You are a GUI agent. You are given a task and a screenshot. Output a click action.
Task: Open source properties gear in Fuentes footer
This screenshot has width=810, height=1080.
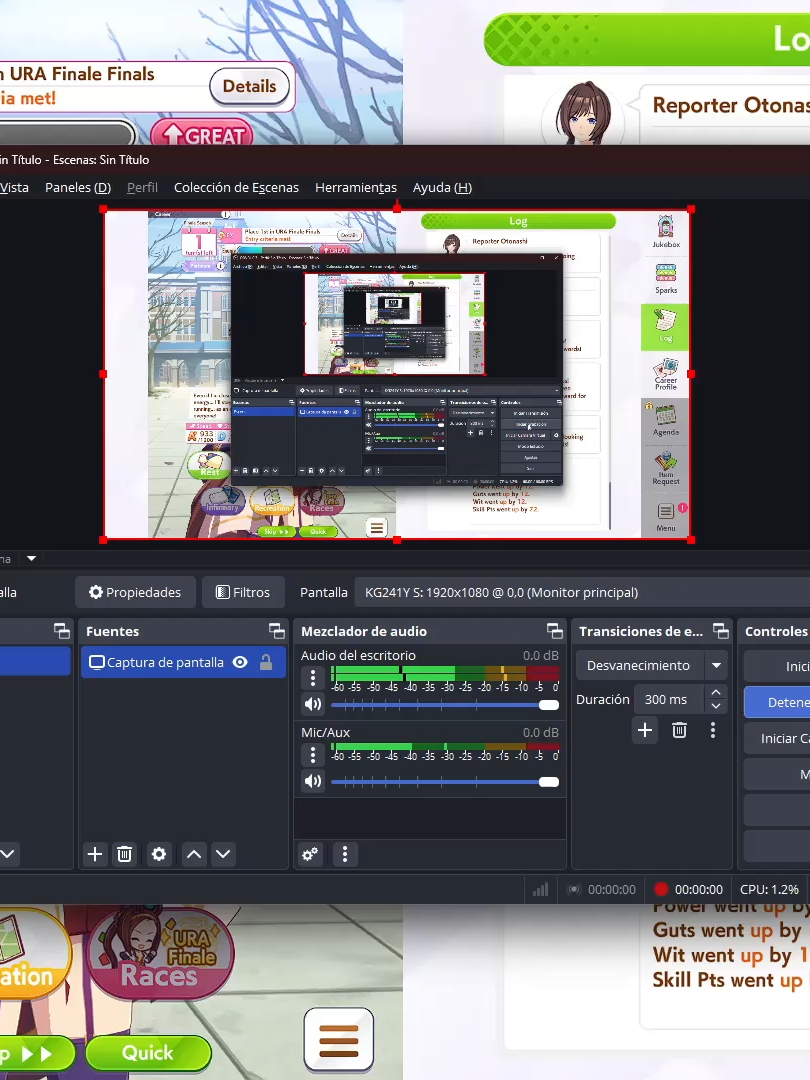[x=159, y=855]
